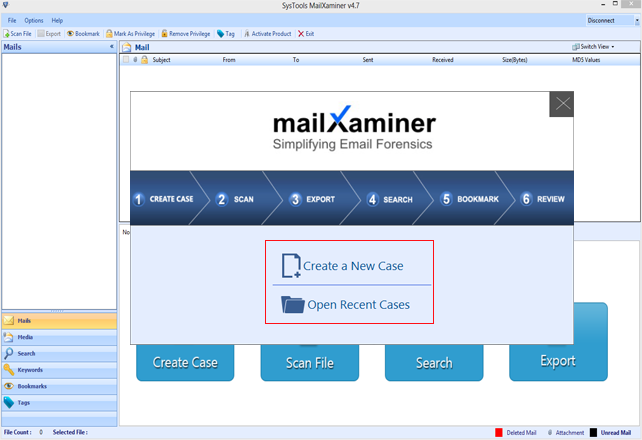
Task: Click the new document icon
Action: coord(291,266)
